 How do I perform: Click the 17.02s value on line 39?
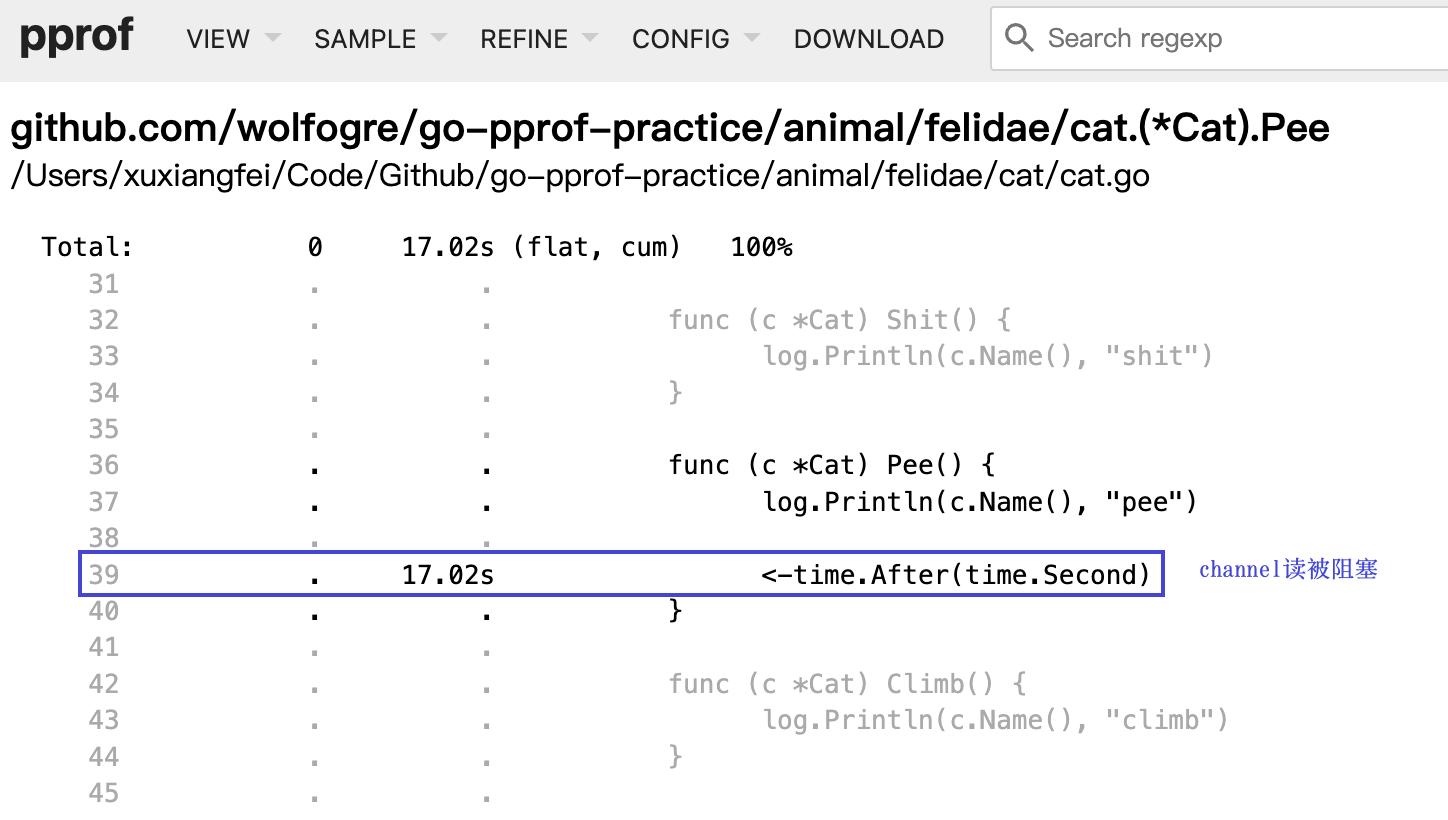[447, 574]
